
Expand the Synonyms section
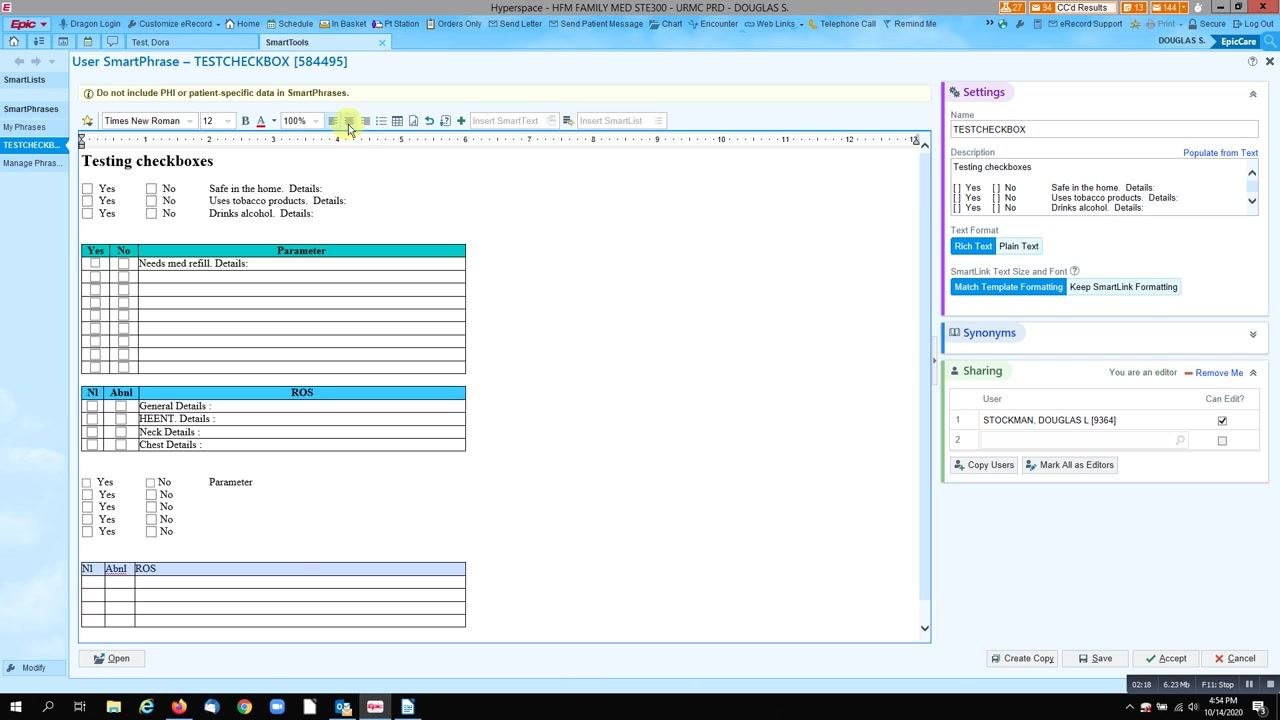(1253, 334)
